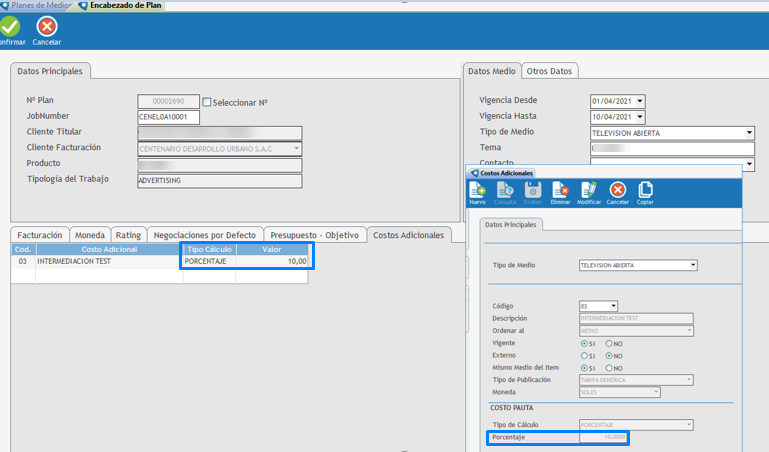Check the Seleccionar Nº checkbox

click(x=207, y=102)
